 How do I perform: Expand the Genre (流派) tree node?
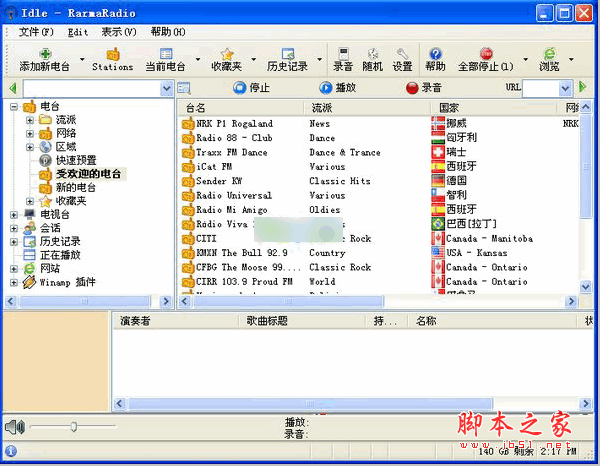pyautogui.click(x=29, y=120)
